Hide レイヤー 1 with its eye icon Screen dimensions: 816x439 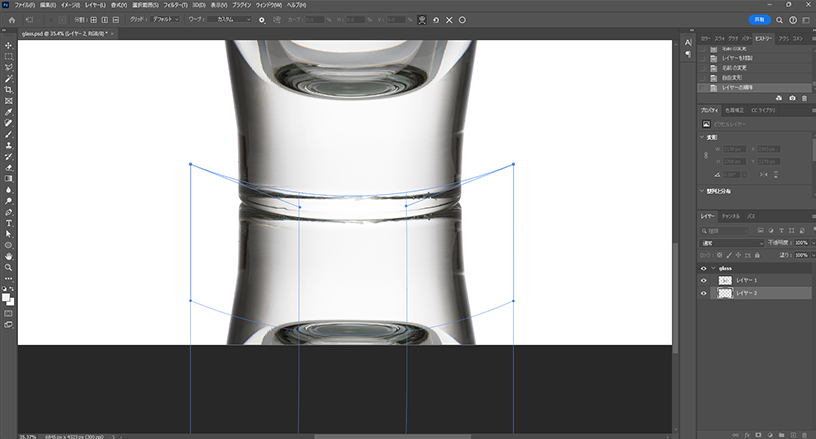click(704, 280)
